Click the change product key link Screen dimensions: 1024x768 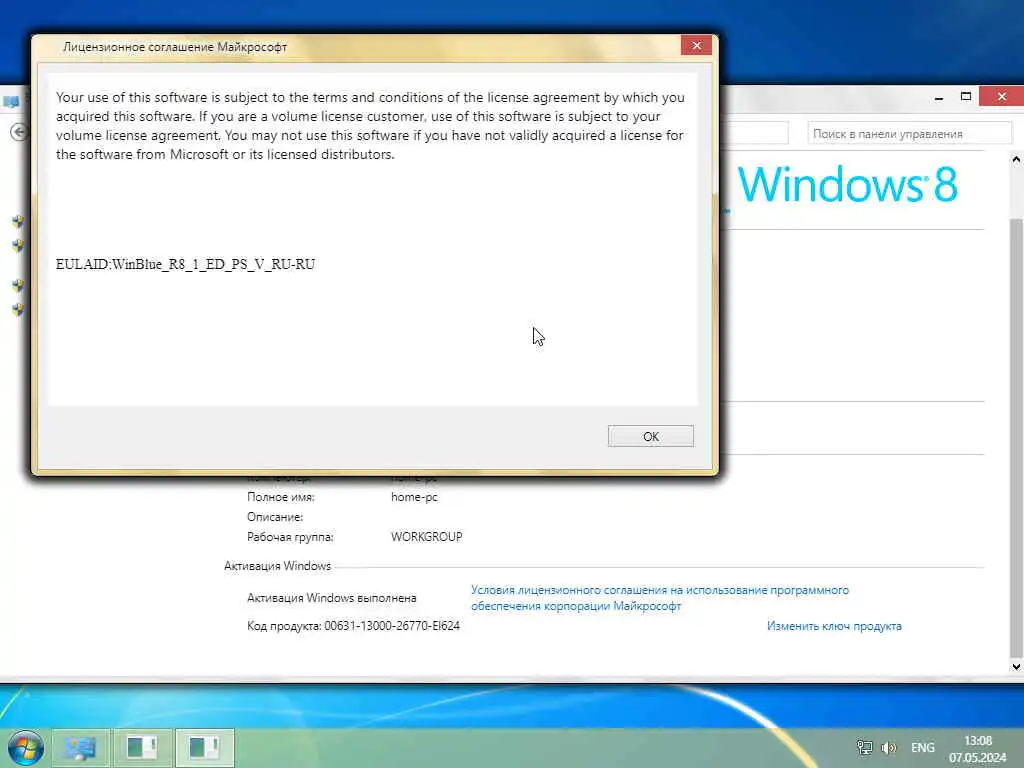(834, 626)
